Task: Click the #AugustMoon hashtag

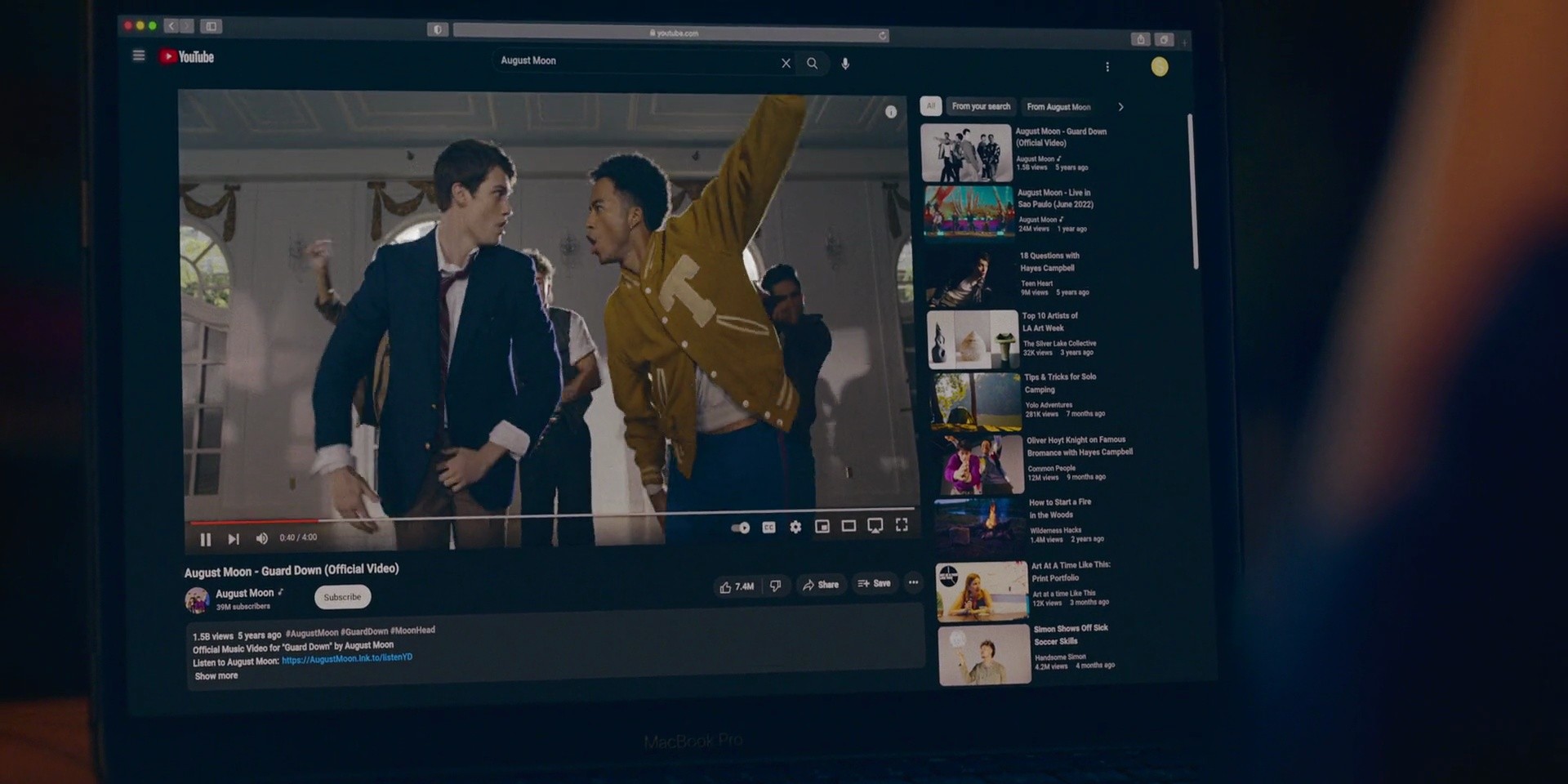Action: click(312, 633)
